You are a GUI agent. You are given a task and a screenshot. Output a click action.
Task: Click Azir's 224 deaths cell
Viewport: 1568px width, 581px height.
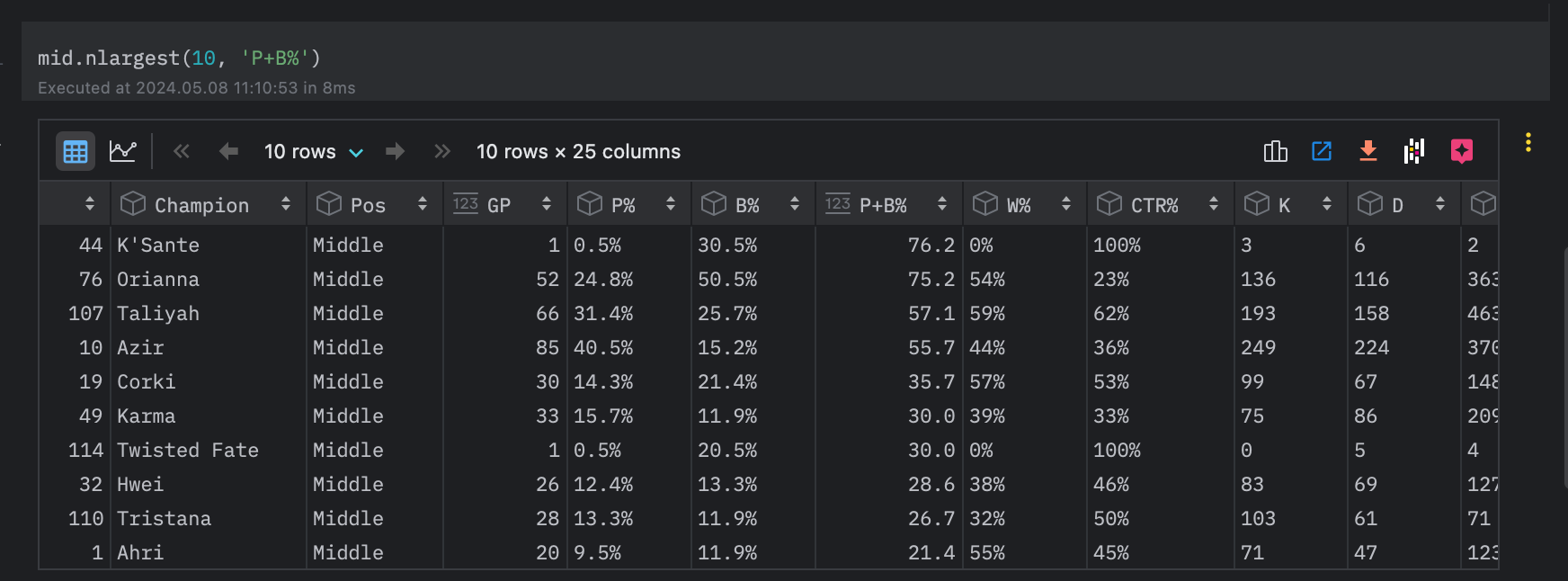click(1404, 347)
